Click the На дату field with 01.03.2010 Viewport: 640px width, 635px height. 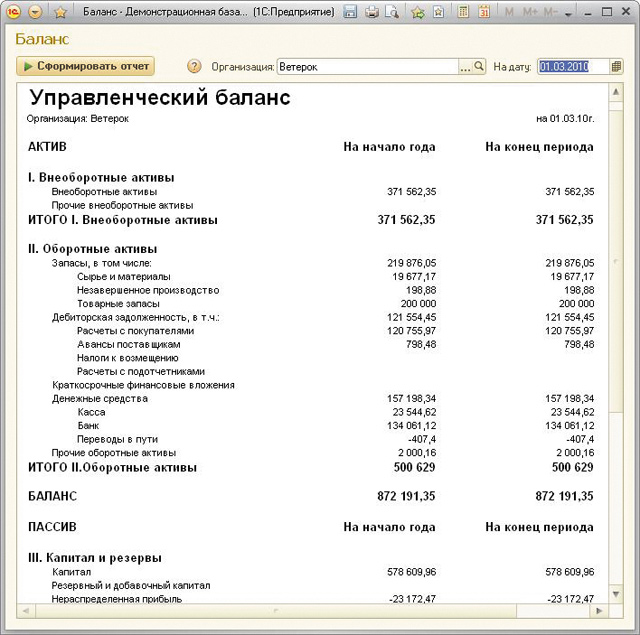[572, 66]
